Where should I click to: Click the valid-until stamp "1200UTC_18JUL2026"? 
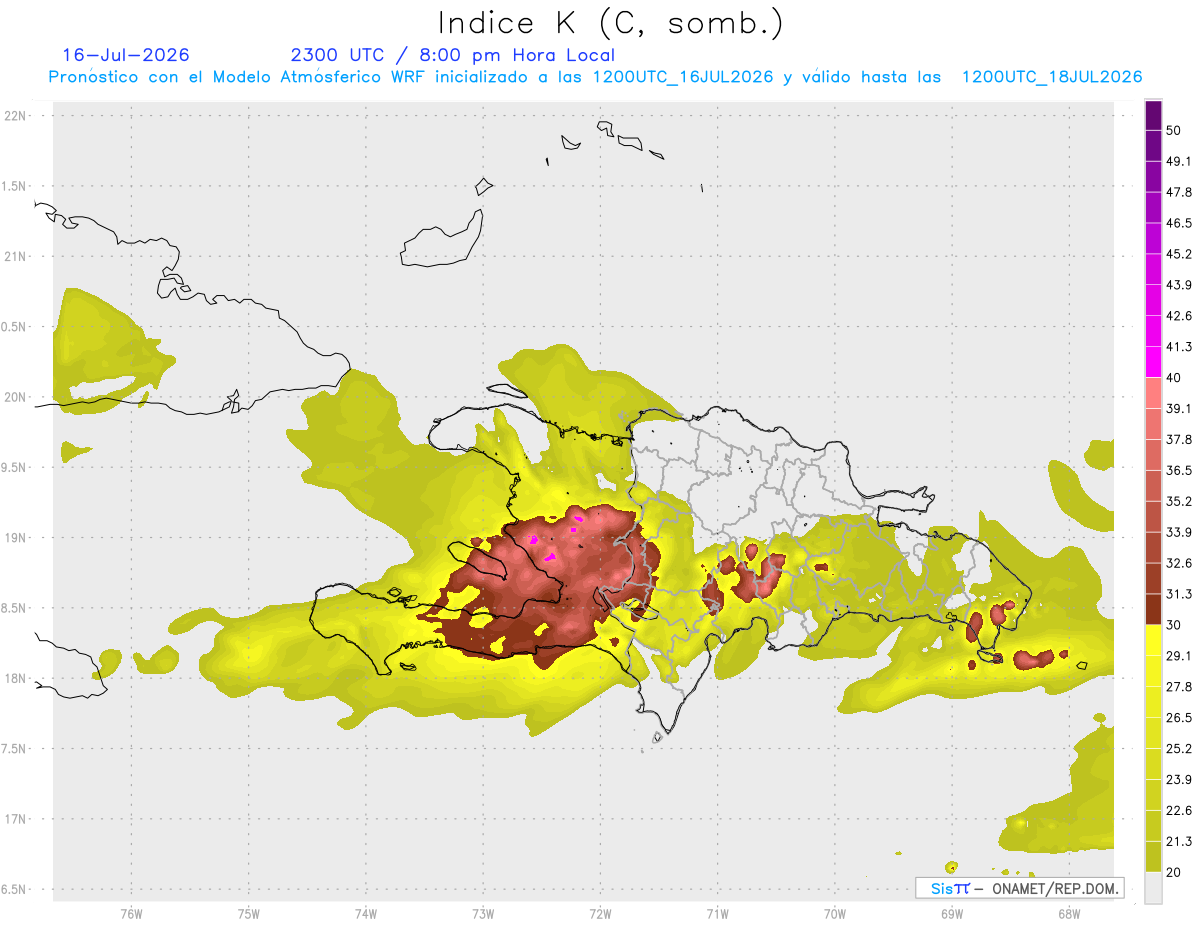(1052, 77)
